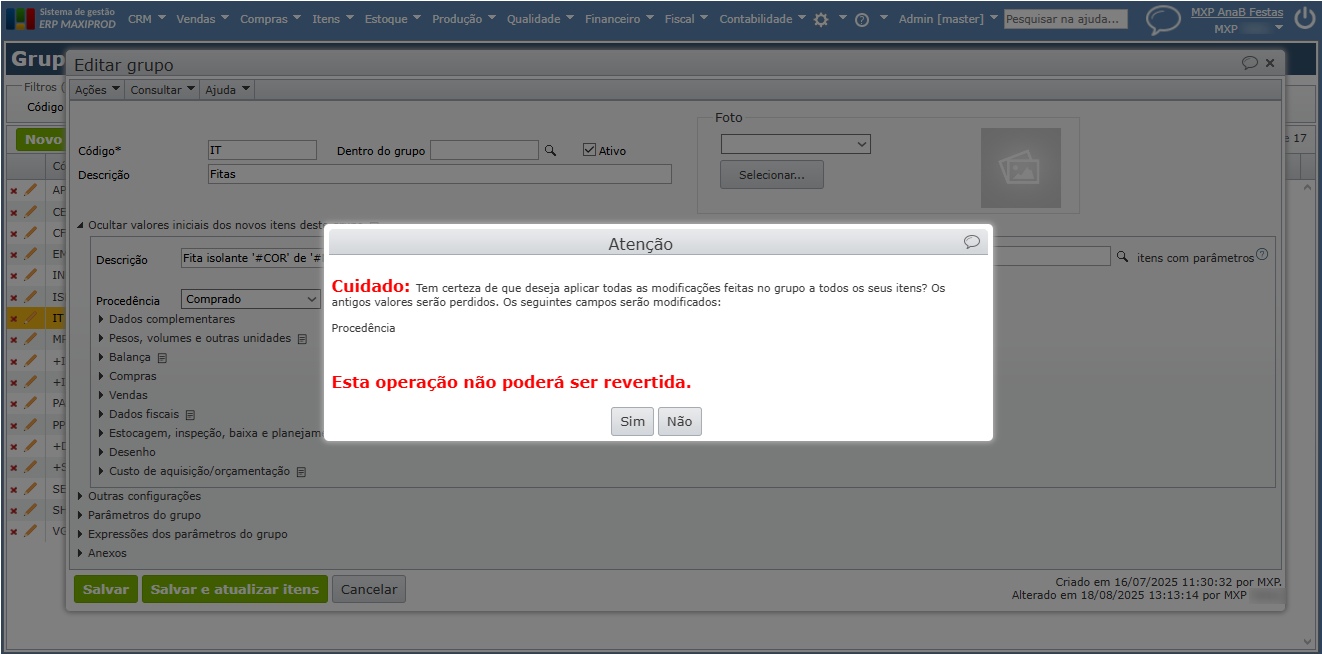Click the note icon beside Balança
Viewport: 1322px width, 654px height.
click(162, 358)
